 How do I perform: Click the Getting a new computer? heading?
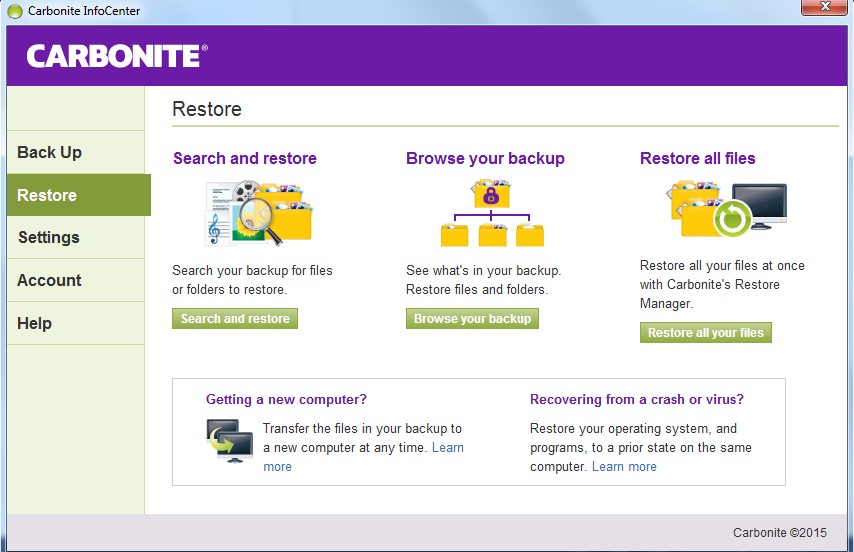coord(286,400)
